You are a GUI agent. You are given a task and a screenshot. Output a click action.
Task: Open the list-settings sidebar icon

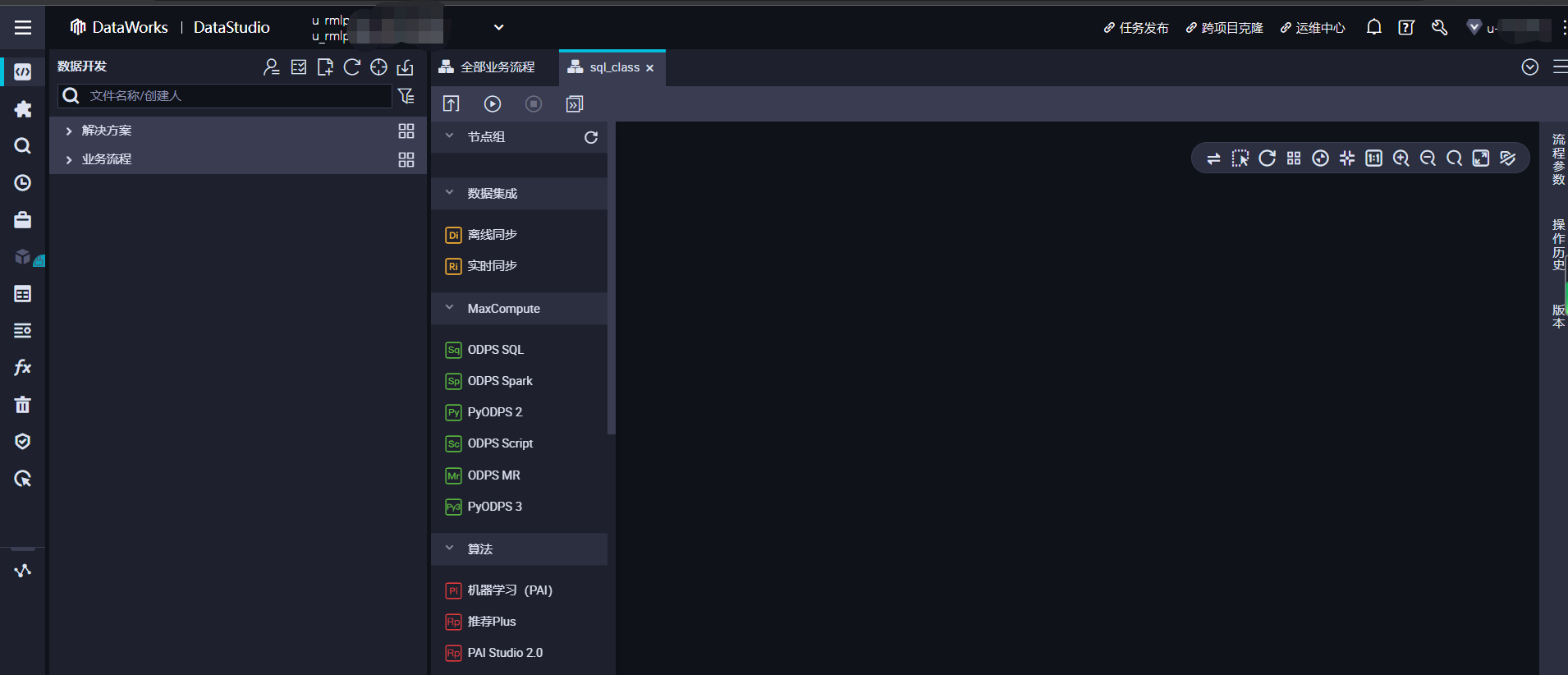click(x=23, y=331)
